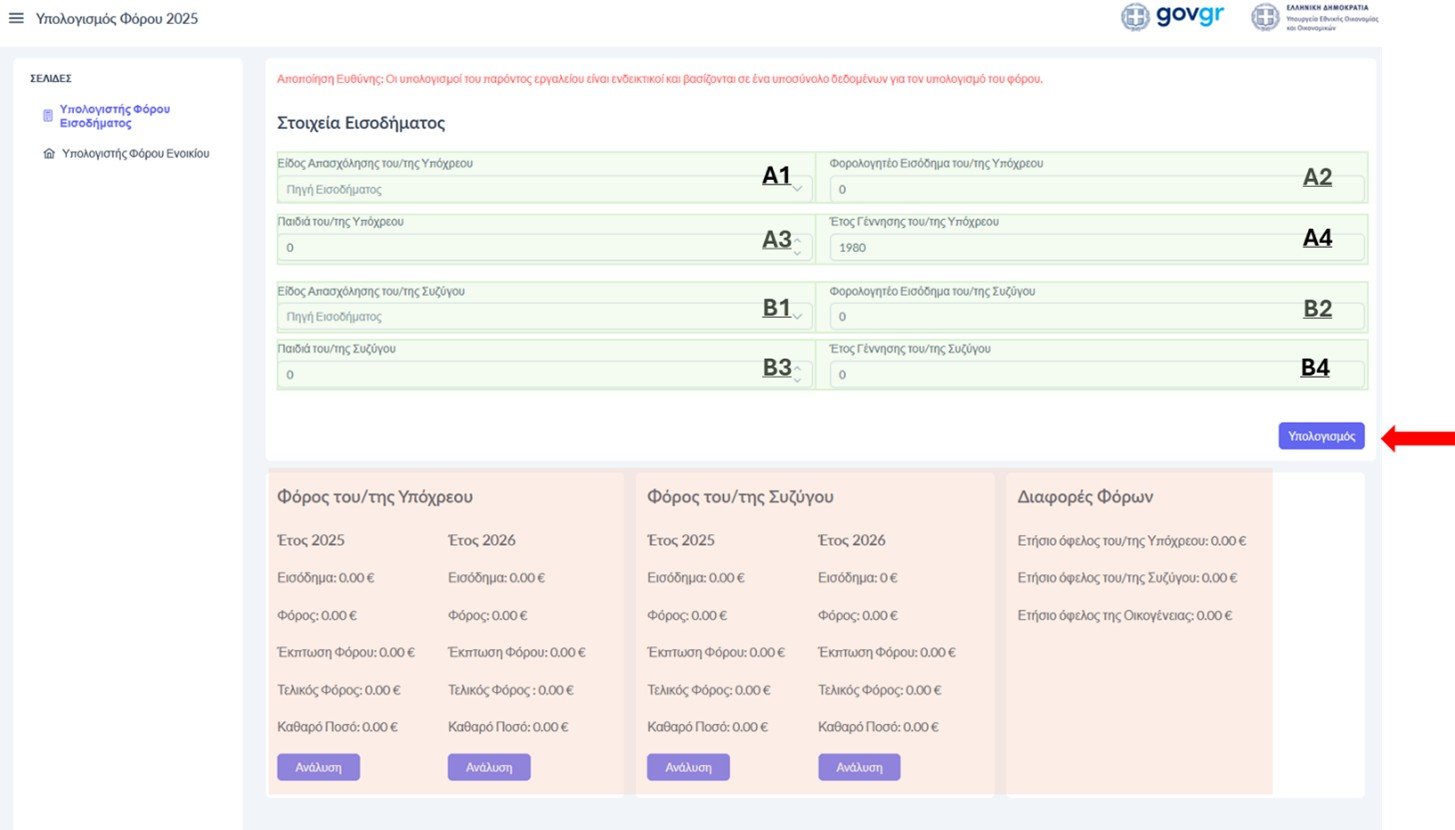Click the taxpayer children number stepper arrows

click(797, 246)
